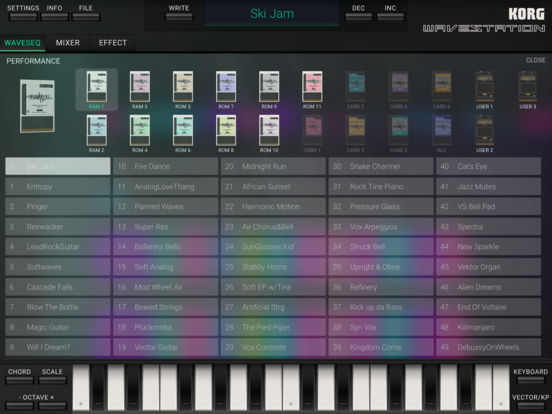Select performance 37 Kick up da Bass

pos(381,307)
